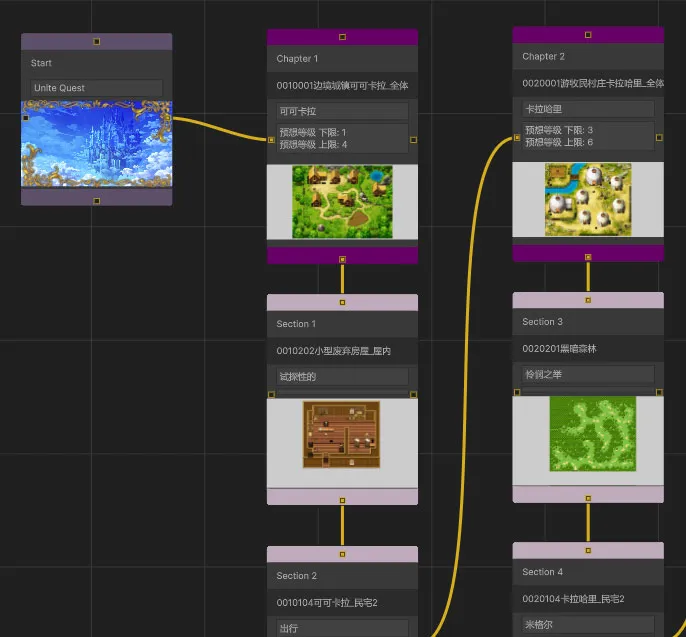
Task: Click Chapter 1 node's bottom output port
Action: click(x=342, y=259)
